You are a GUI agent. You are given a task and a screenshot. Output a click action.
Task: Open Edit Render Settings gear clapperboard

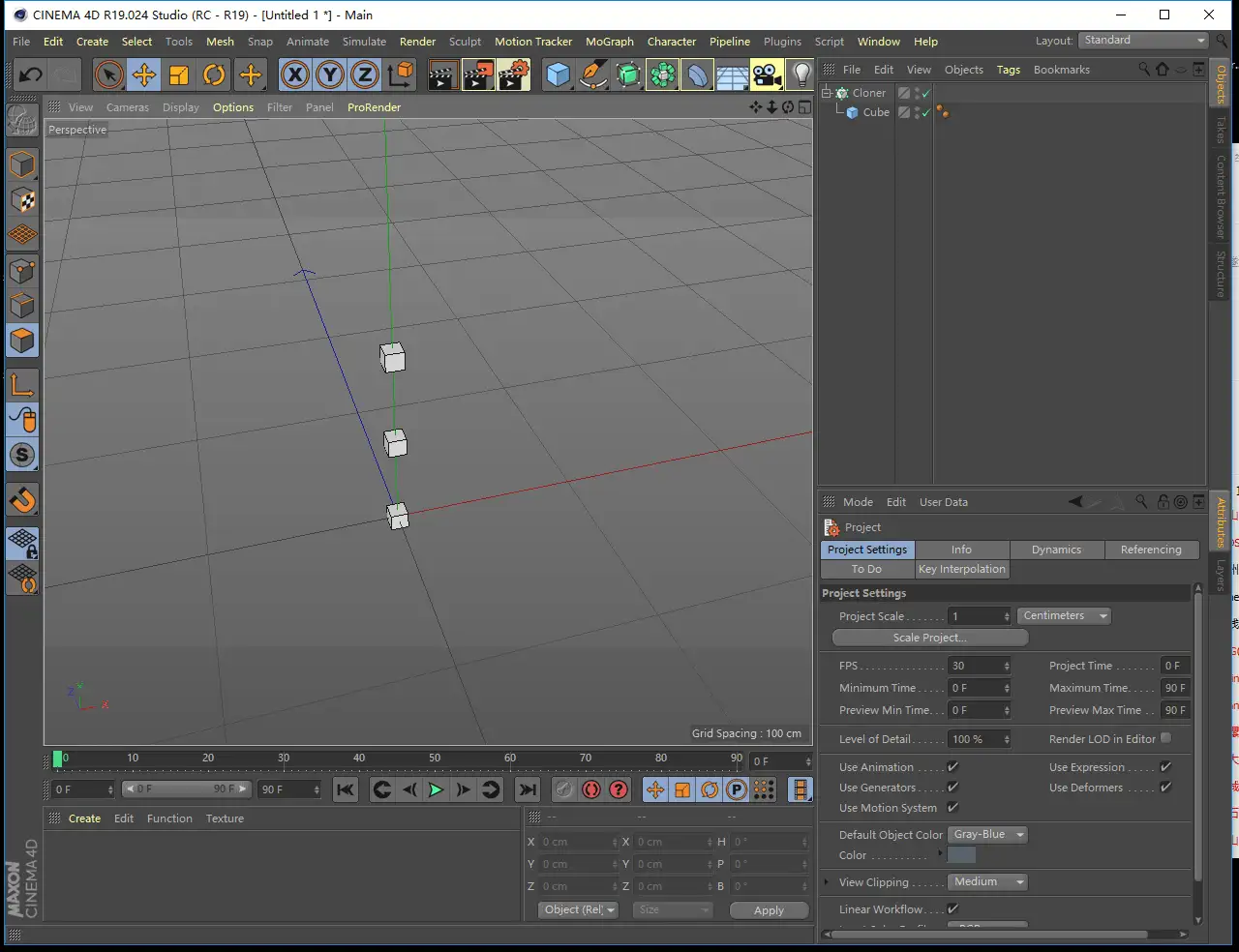coord(514,74)
